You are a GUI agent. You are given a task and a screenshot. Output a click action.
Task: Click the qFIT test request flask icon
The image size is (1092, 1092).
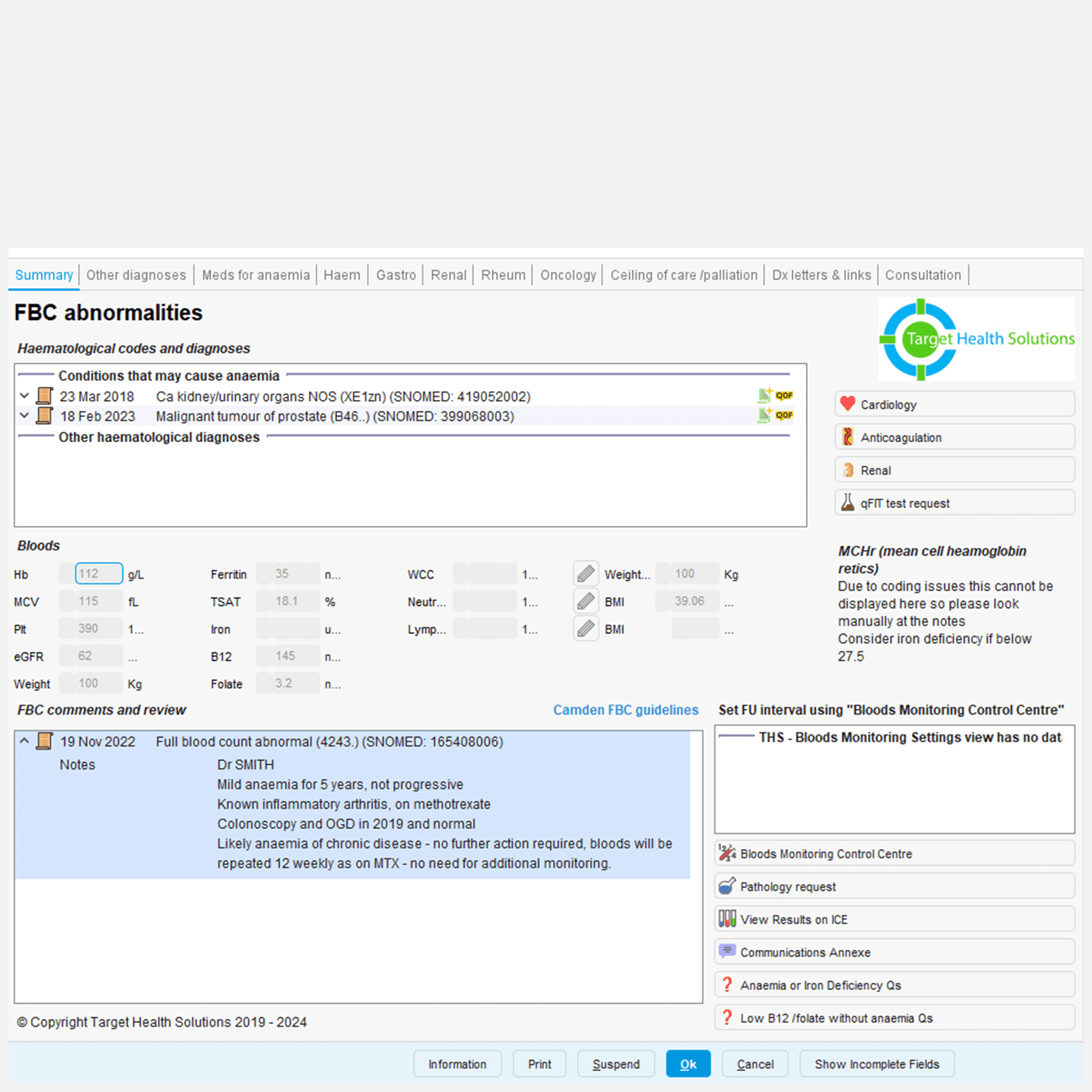tap(847, 503)
